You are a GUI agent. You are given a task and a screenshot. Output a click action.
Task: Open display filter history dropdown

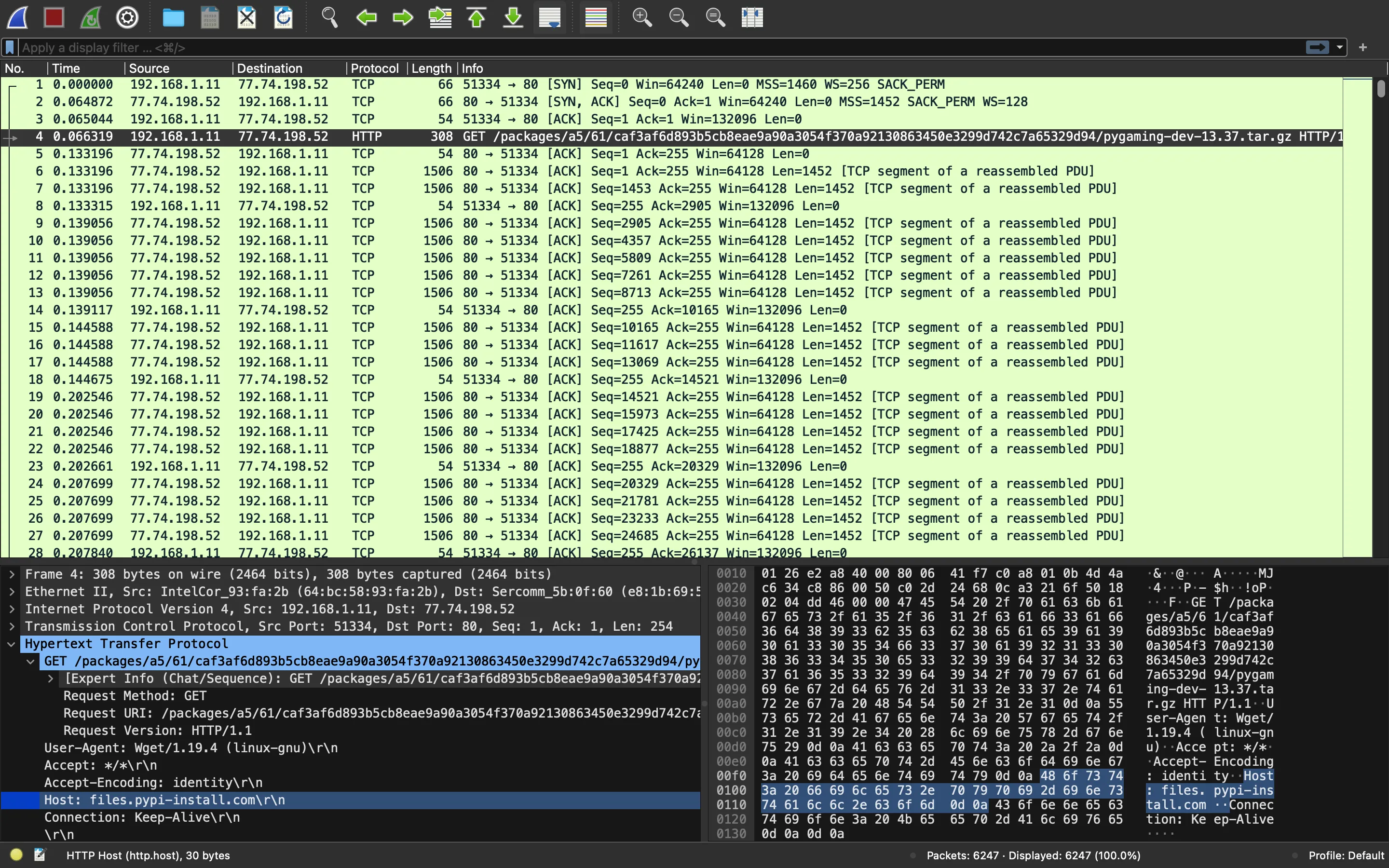[1340, 47]
